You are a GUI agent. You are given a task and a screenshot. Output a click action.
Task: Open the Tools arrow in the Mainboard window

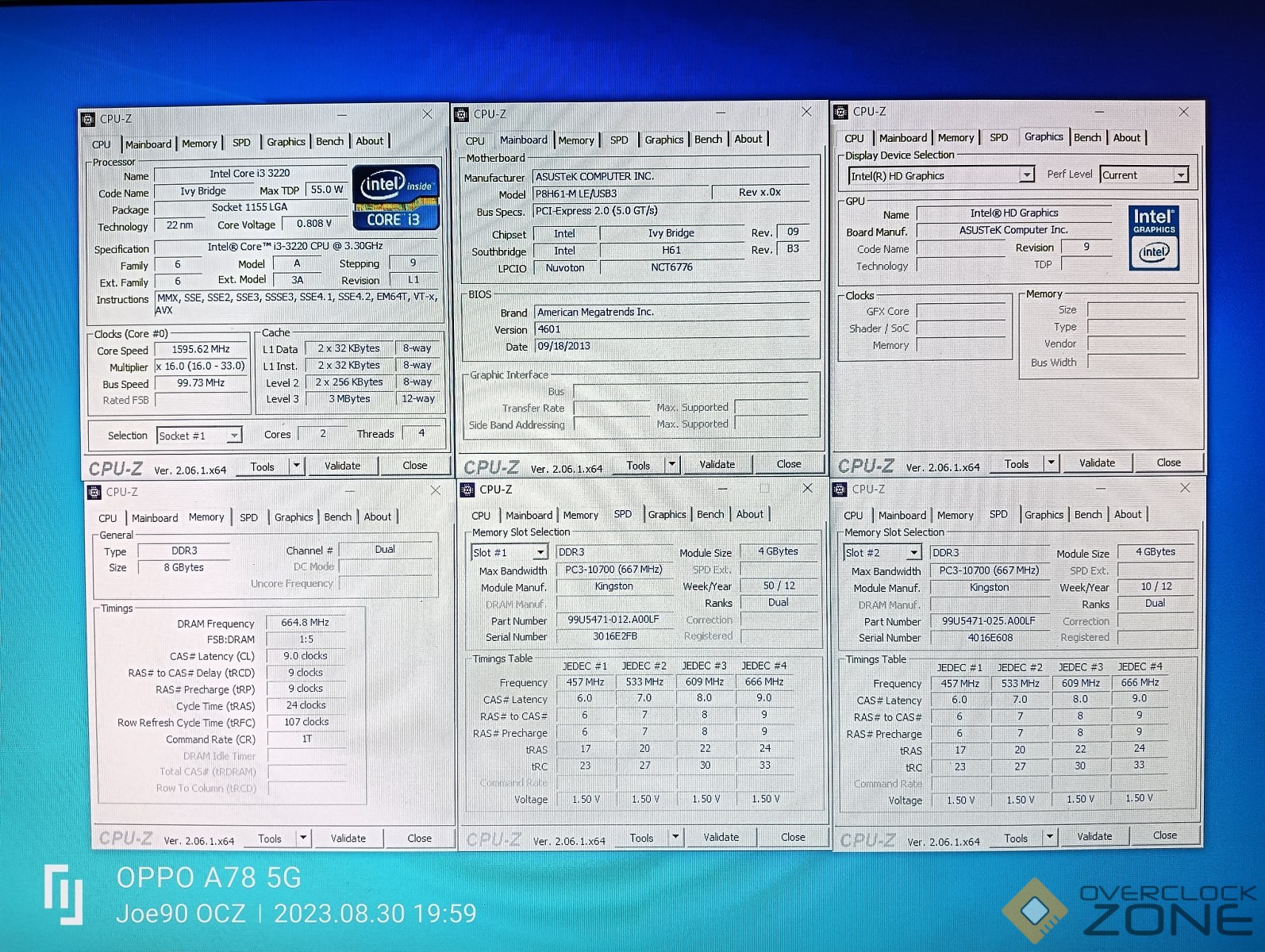tap(672, 464)
